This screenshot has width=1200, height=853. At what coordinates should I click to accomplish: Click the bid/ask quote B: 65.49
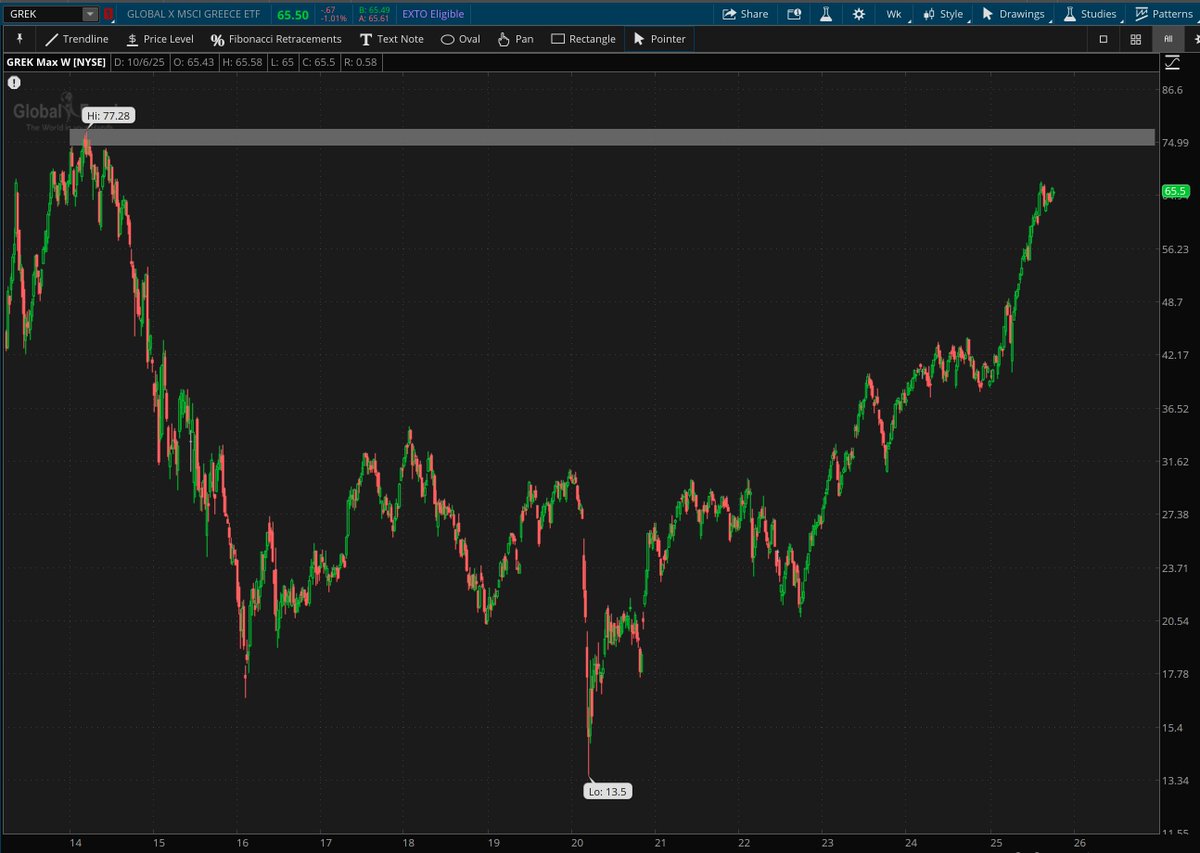374,10
